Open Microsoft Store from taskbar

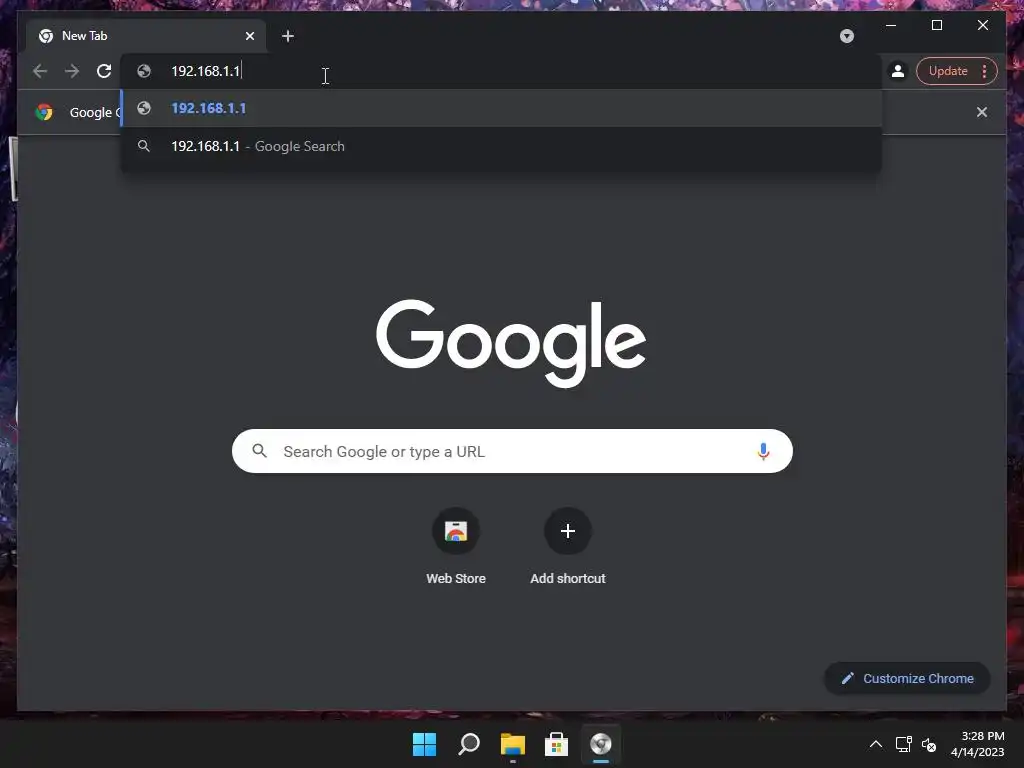(556, 744)
